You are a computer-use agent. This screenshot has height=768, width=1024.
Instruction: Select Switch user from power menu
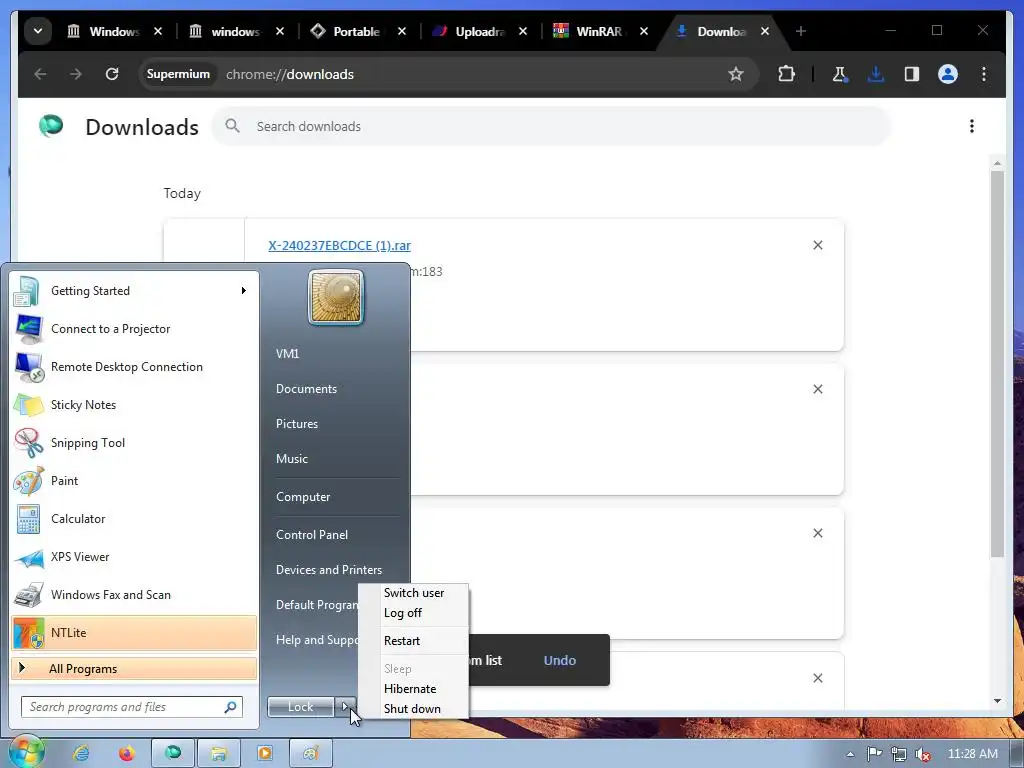coord(413,593)
